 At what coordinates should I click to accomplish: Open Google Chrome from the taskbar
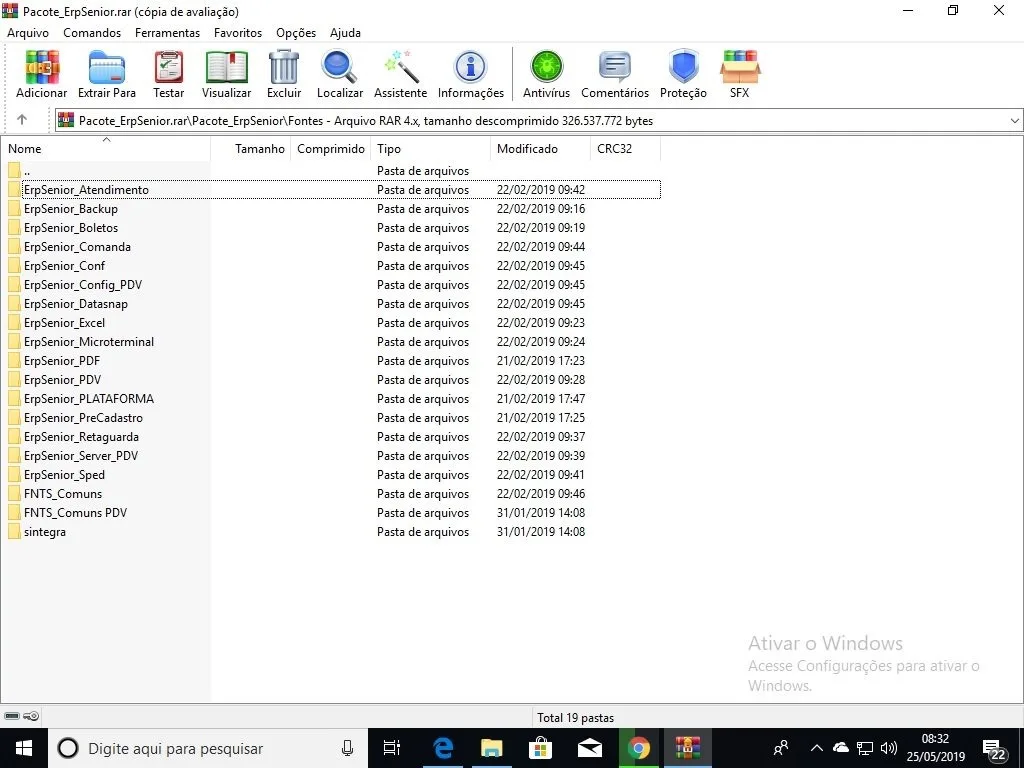click(x=639, y=748)
